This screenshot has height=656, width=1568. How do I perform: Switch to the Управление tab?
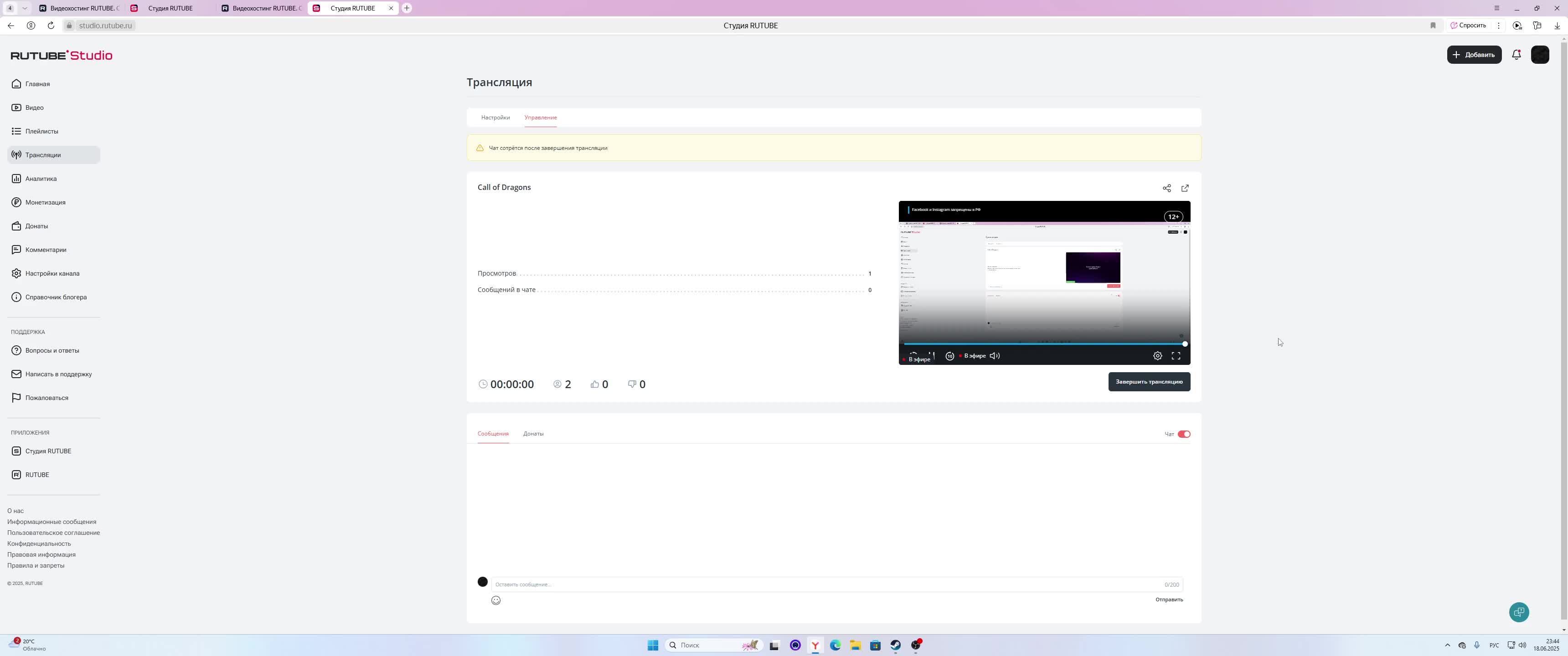click(x=541, y=118)
